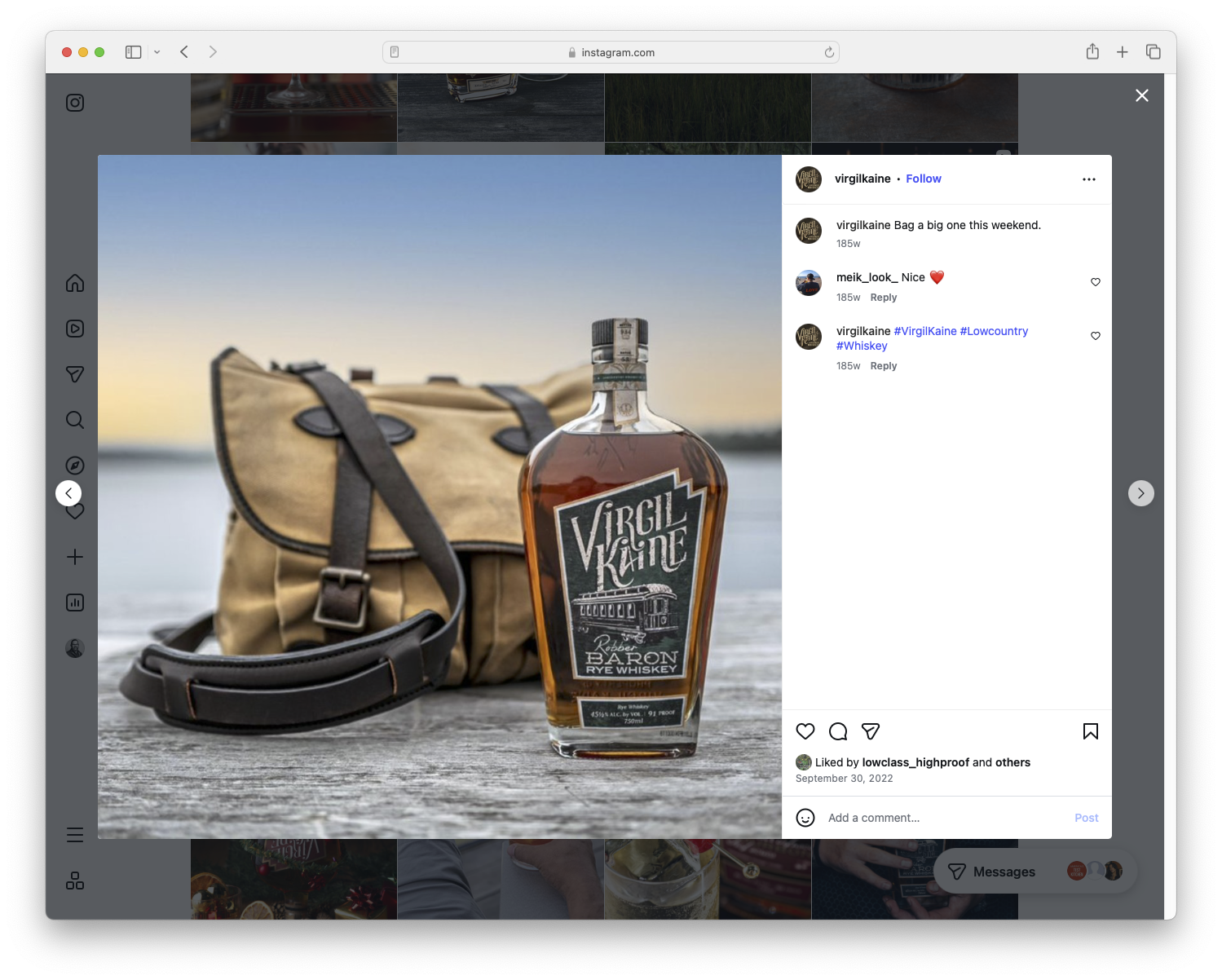Open the comment bubble icon on the post

click(838, 731)
